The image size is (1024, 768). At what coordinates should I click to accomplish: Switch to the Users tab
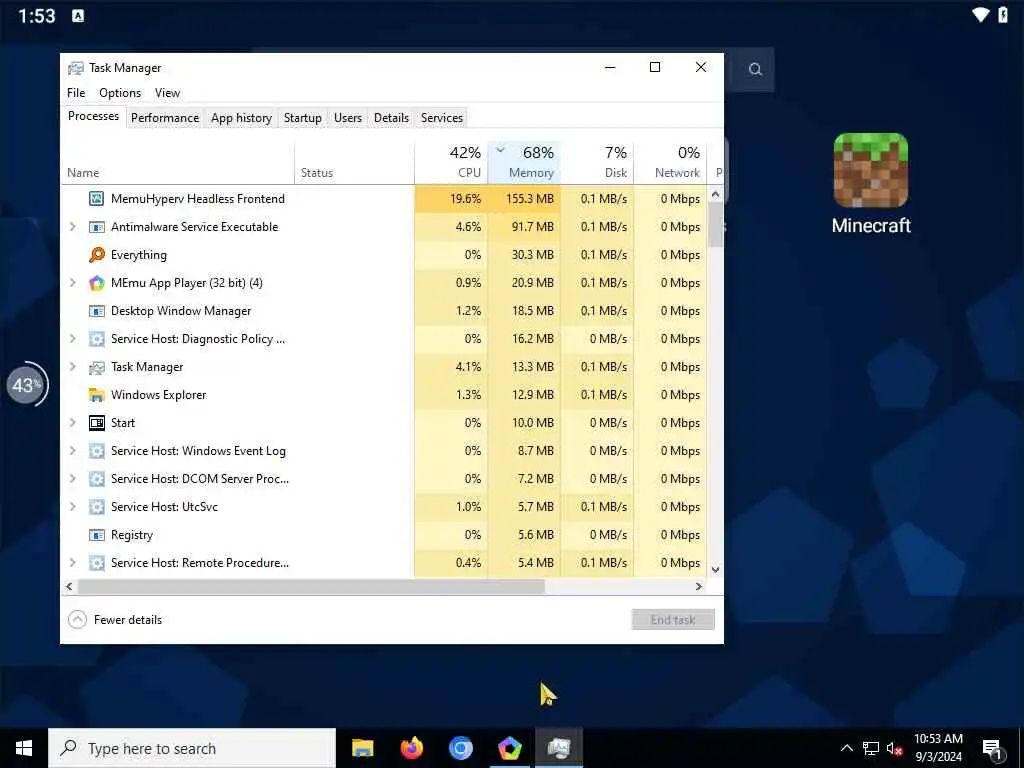[x=347, y=118]
